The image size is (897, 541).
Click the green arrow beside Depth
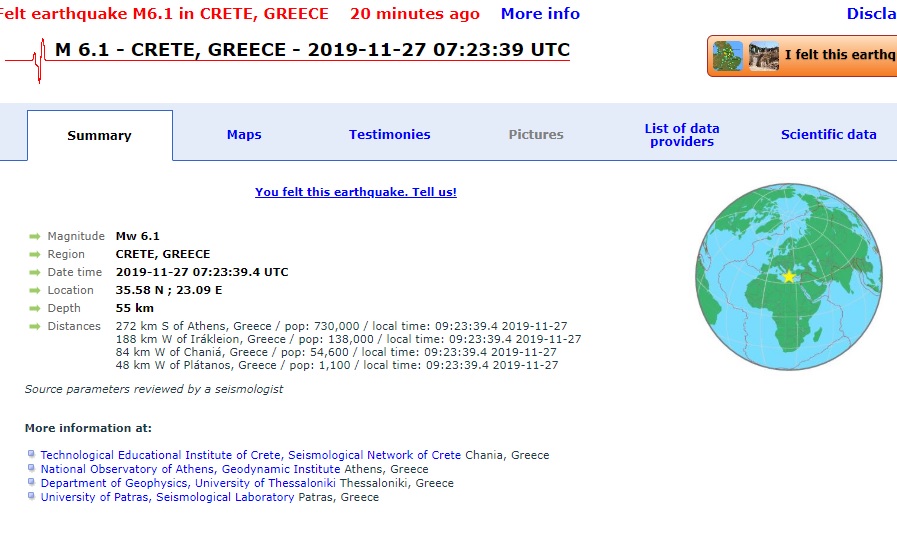point(35,309)
